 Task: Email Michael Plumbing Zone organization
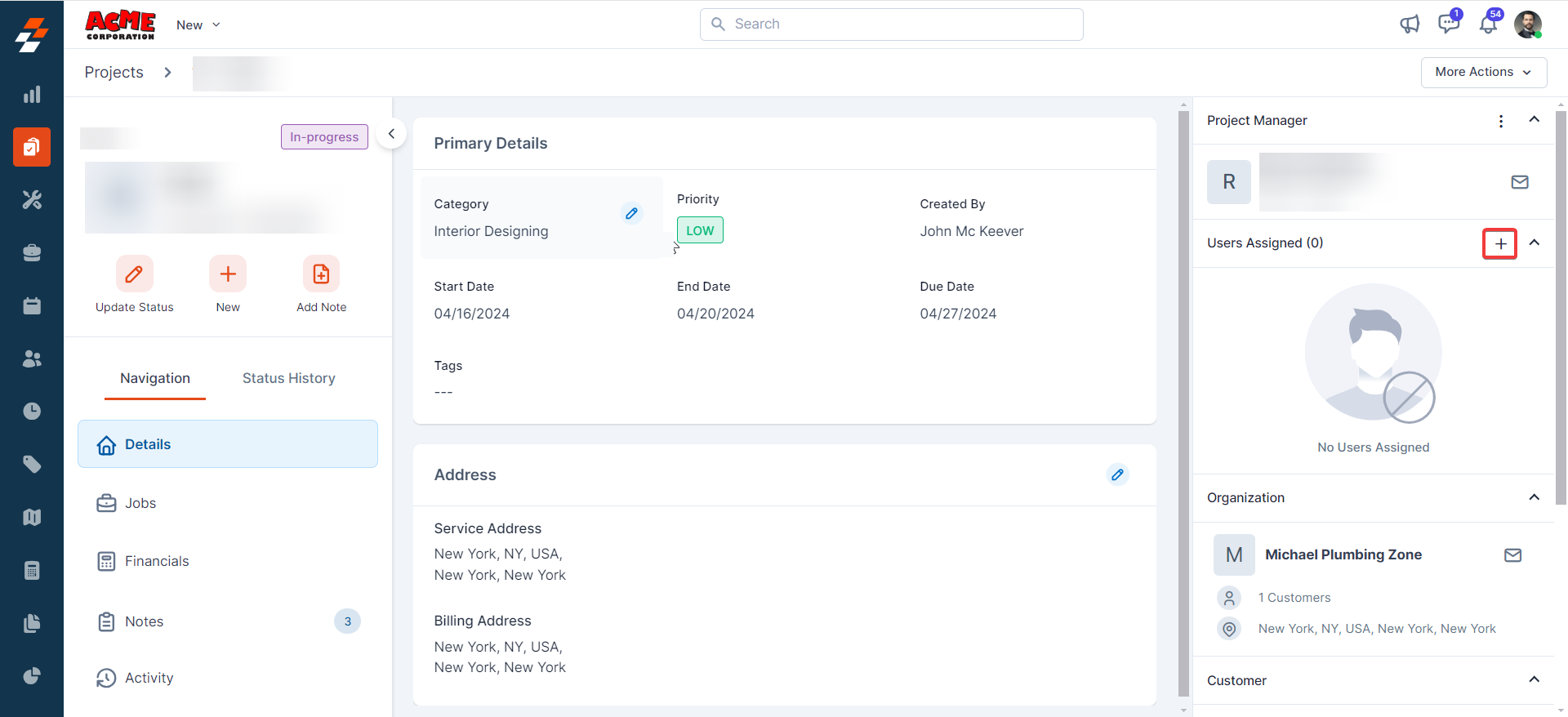point(1512,555)
